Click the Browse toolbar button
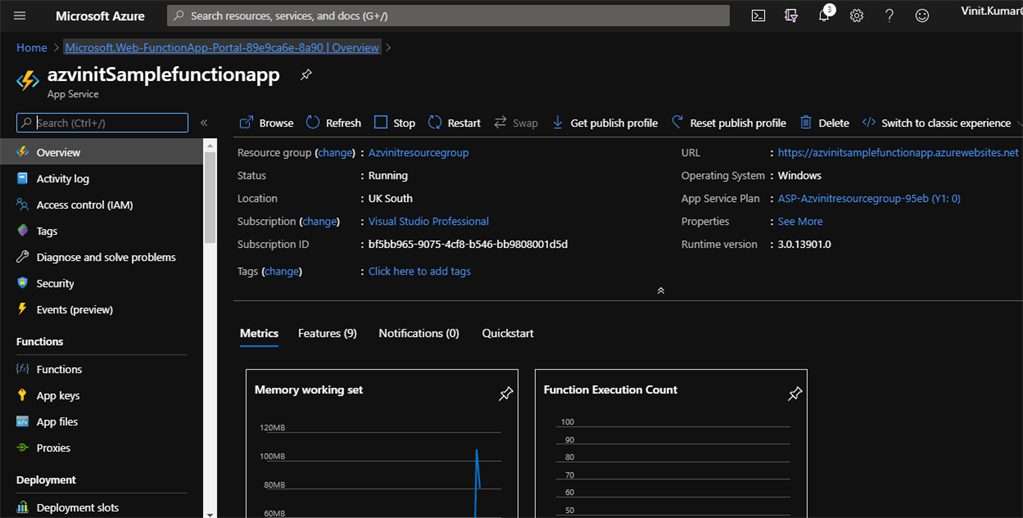The image size is (1023, 518). [266, 123]
